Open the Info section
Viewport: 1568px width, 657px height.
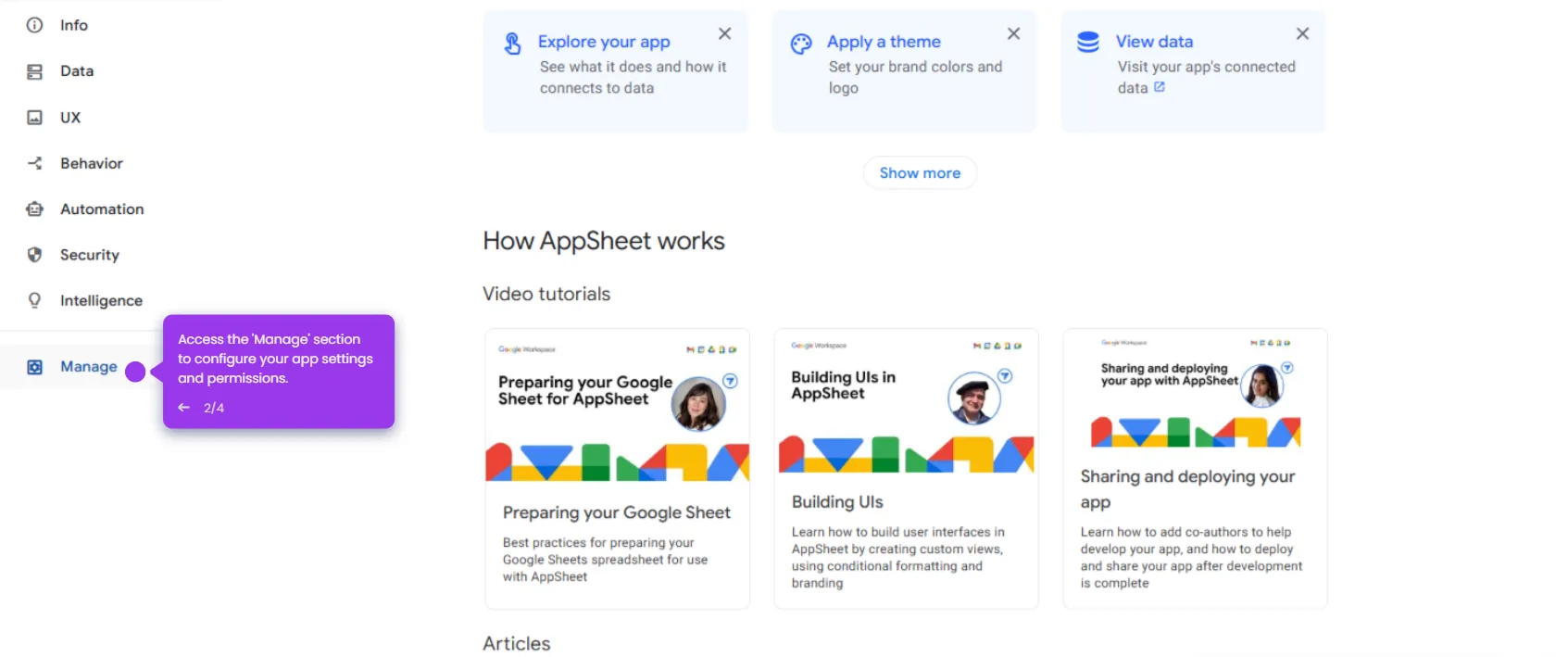click(x=74, y=25)
